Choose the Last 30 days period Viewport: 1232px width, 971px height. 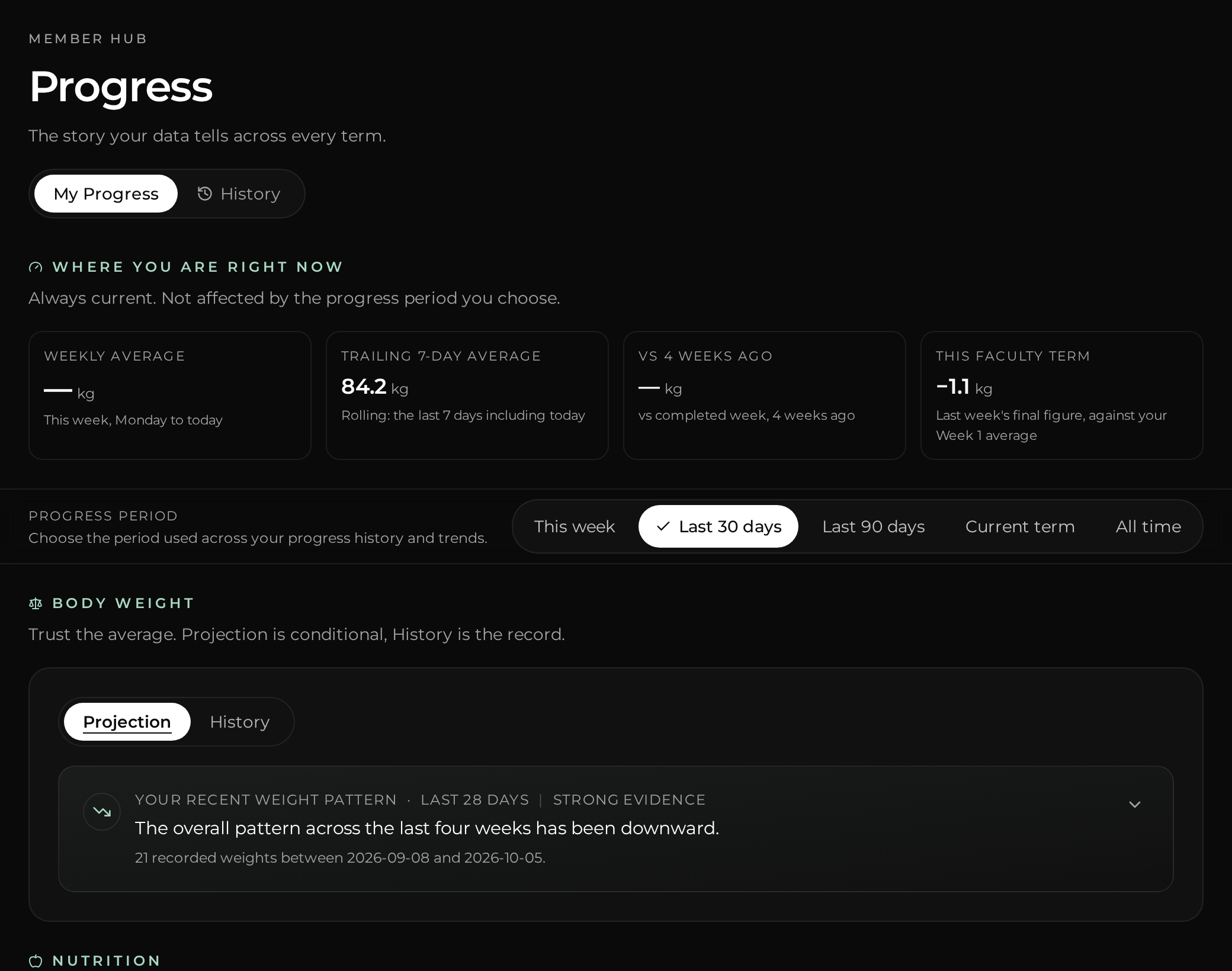718,526
